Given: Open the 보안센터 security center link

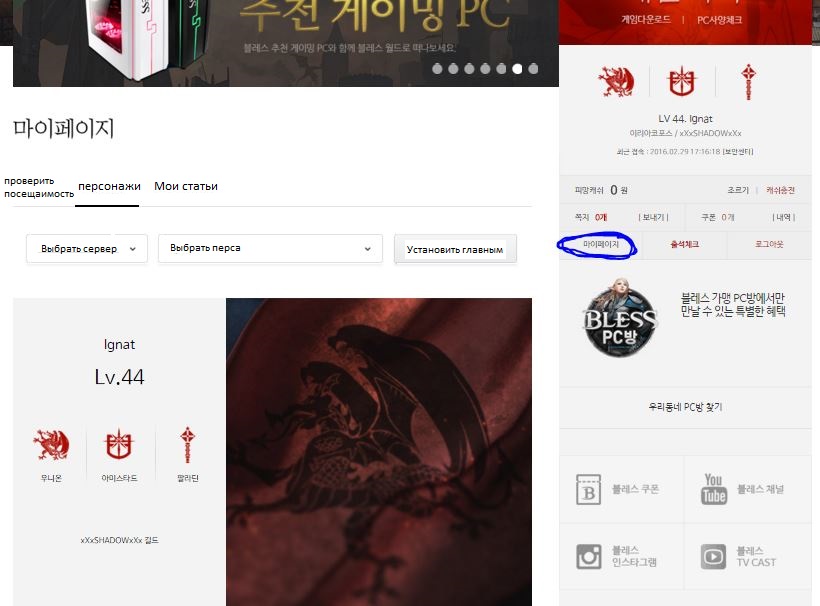Looking at the screenshot, I should tap(738, 152).
